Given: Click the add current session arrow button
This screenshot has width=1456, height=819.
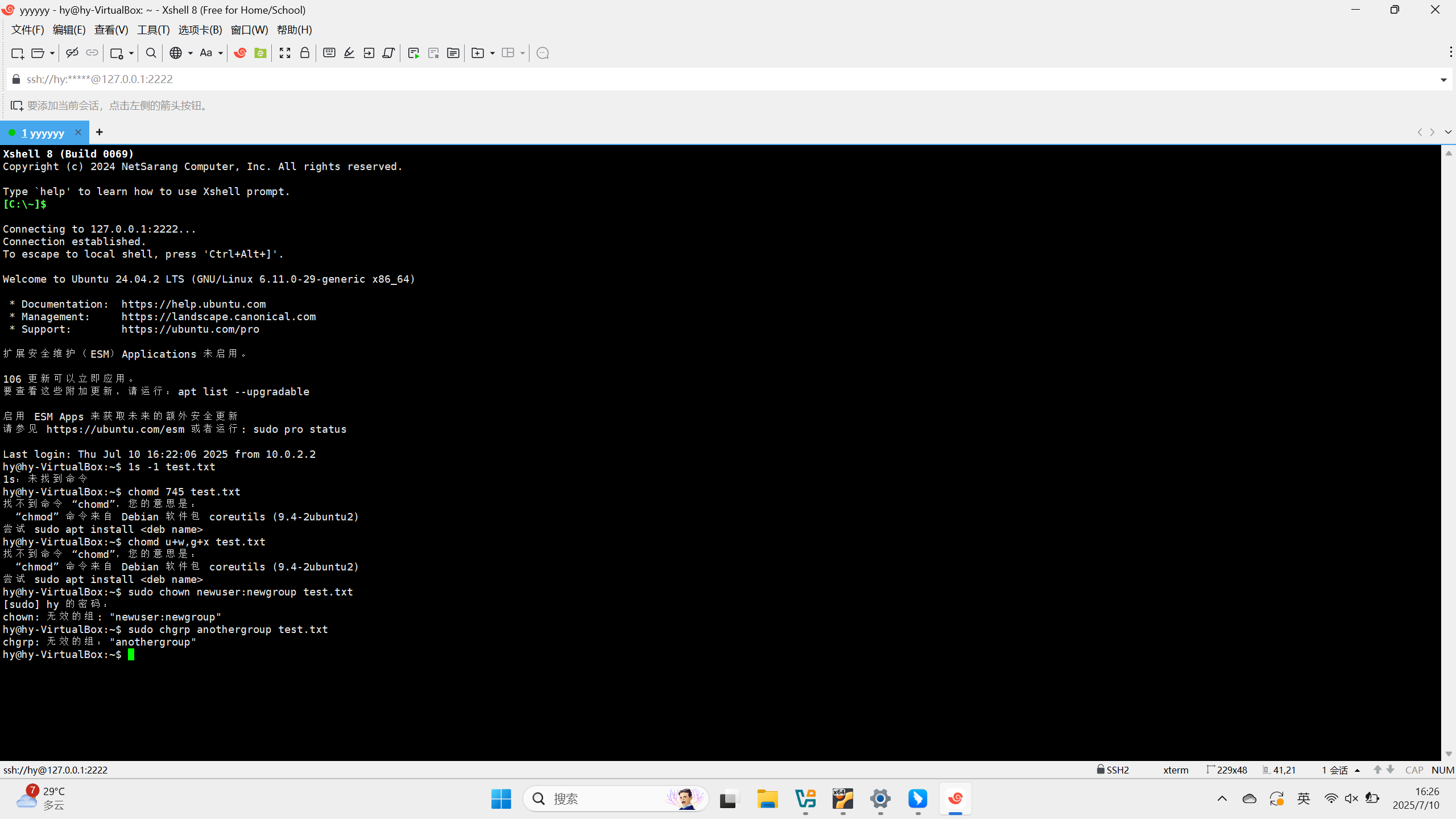Looking at the screenshot, I should click(x=16, y=106).
